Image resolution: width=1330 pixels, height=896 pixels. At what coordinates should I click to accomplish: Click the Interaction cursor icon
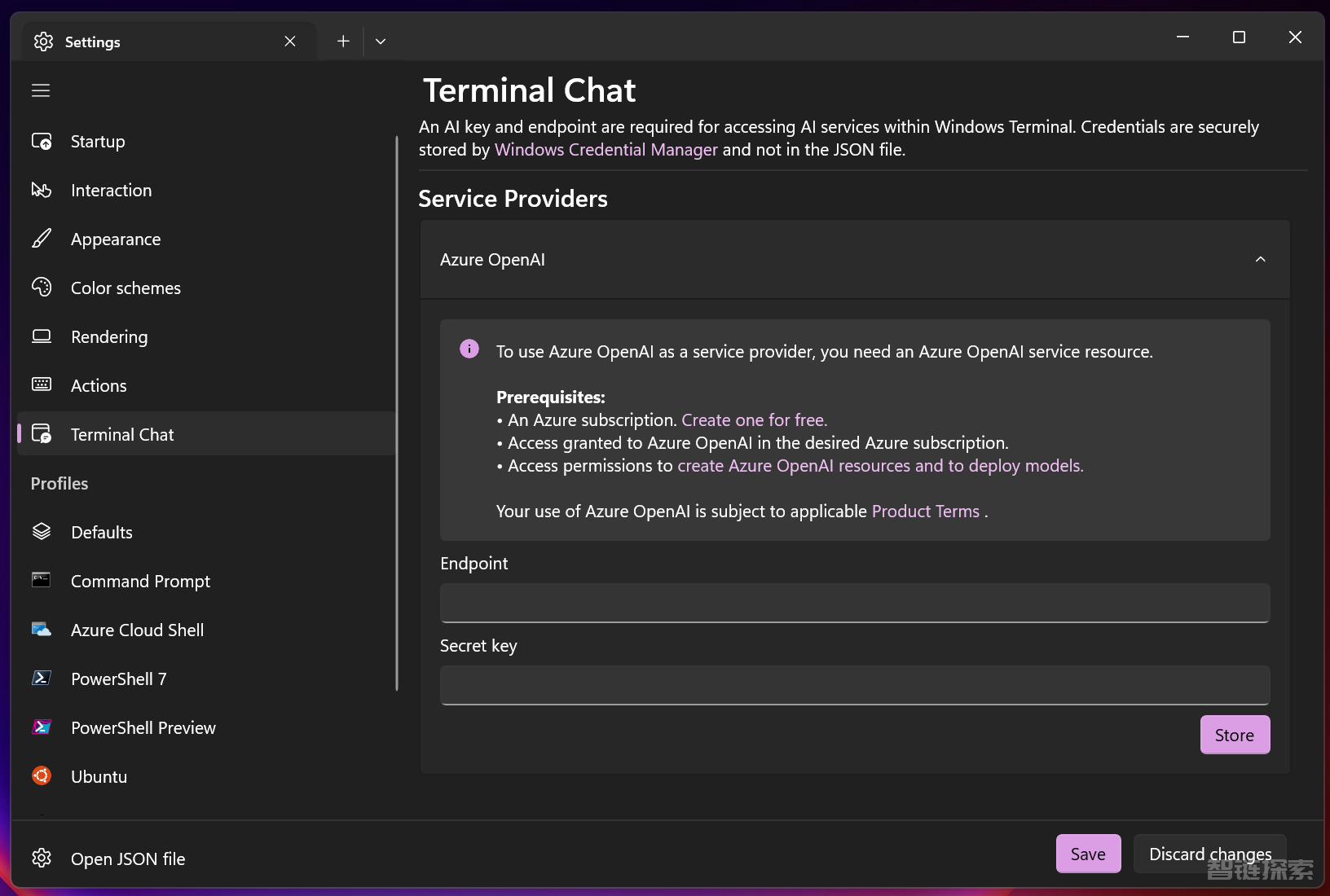tap(42, 190)
